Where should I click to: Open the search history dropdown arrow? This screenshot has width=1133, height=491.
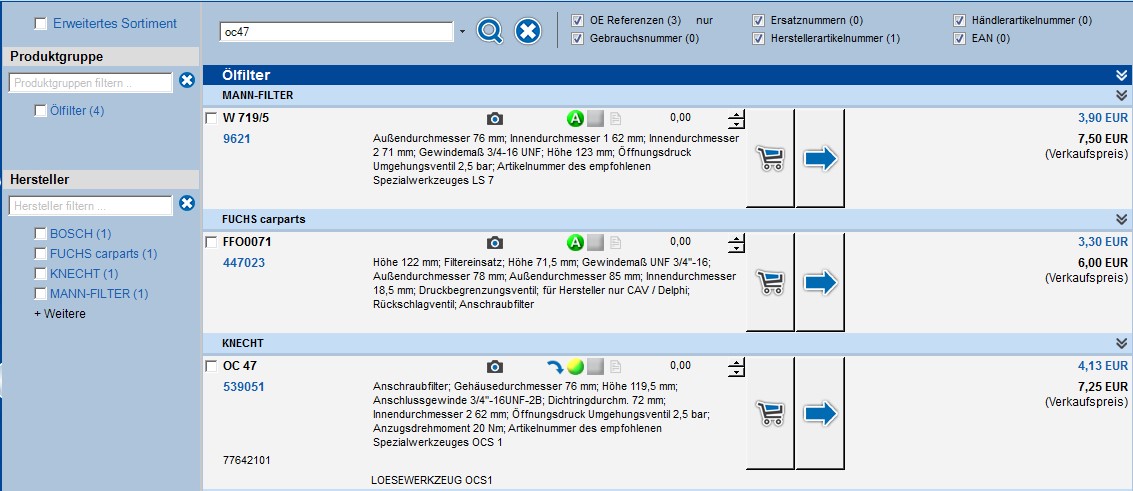462,32
